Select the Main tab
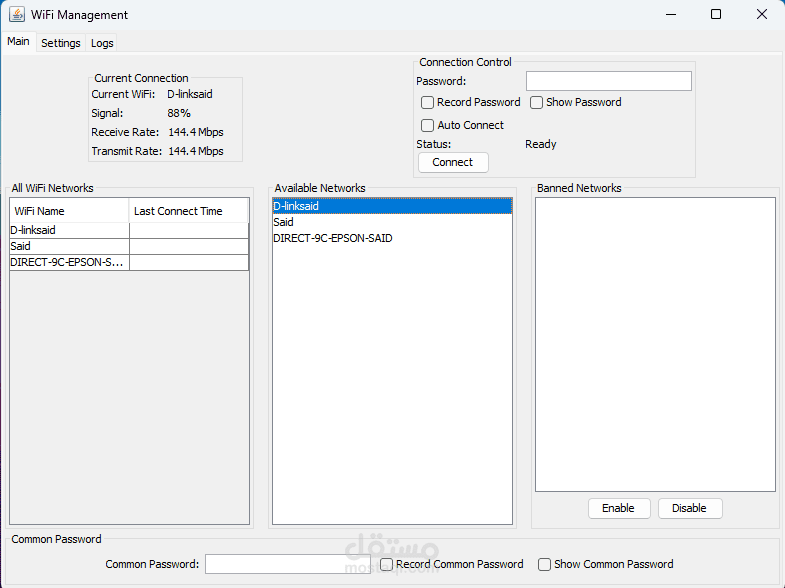The image size is (785, 588). click(x=19, y=42)
